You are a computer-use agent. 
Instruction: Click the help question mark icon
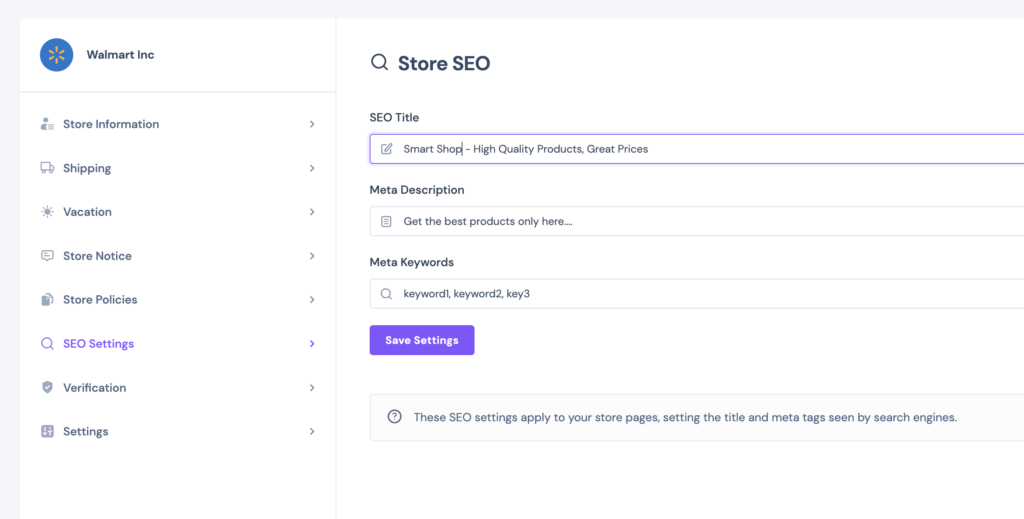tap(394, 417)
